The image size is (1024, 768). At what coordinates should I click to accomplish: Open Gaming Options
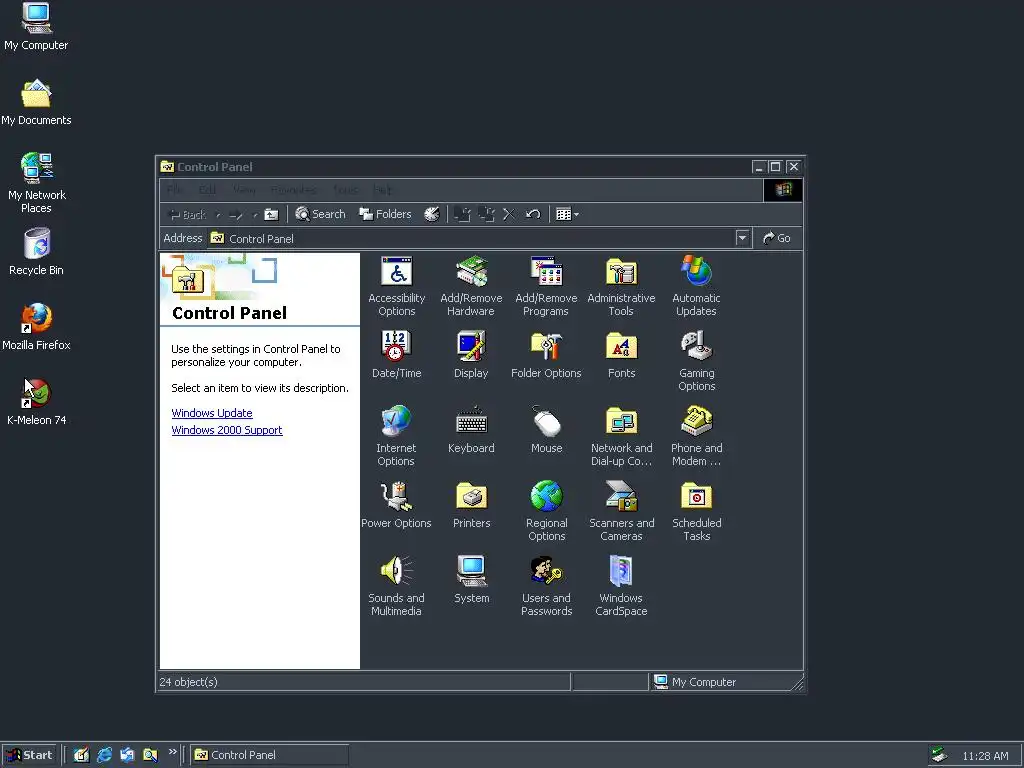pos(696,361)
